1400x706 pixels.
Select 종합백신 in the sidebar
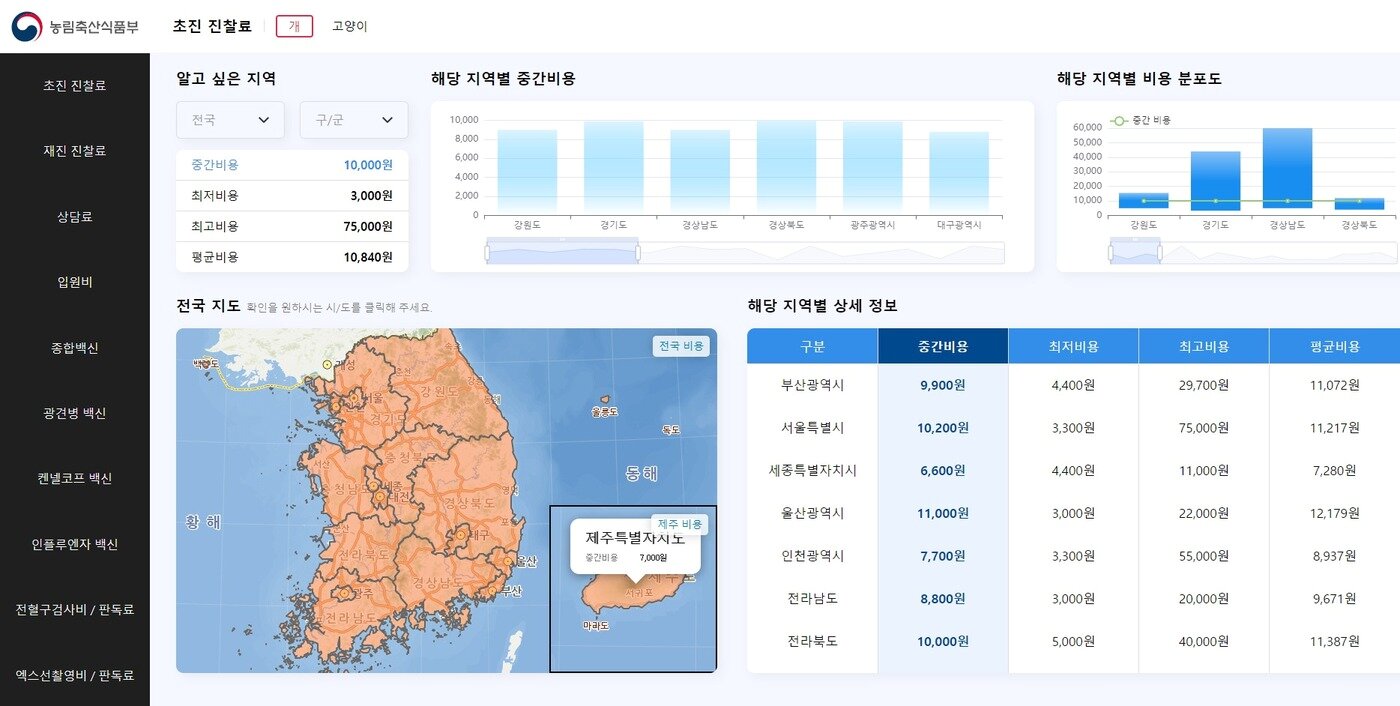[74, 347]
